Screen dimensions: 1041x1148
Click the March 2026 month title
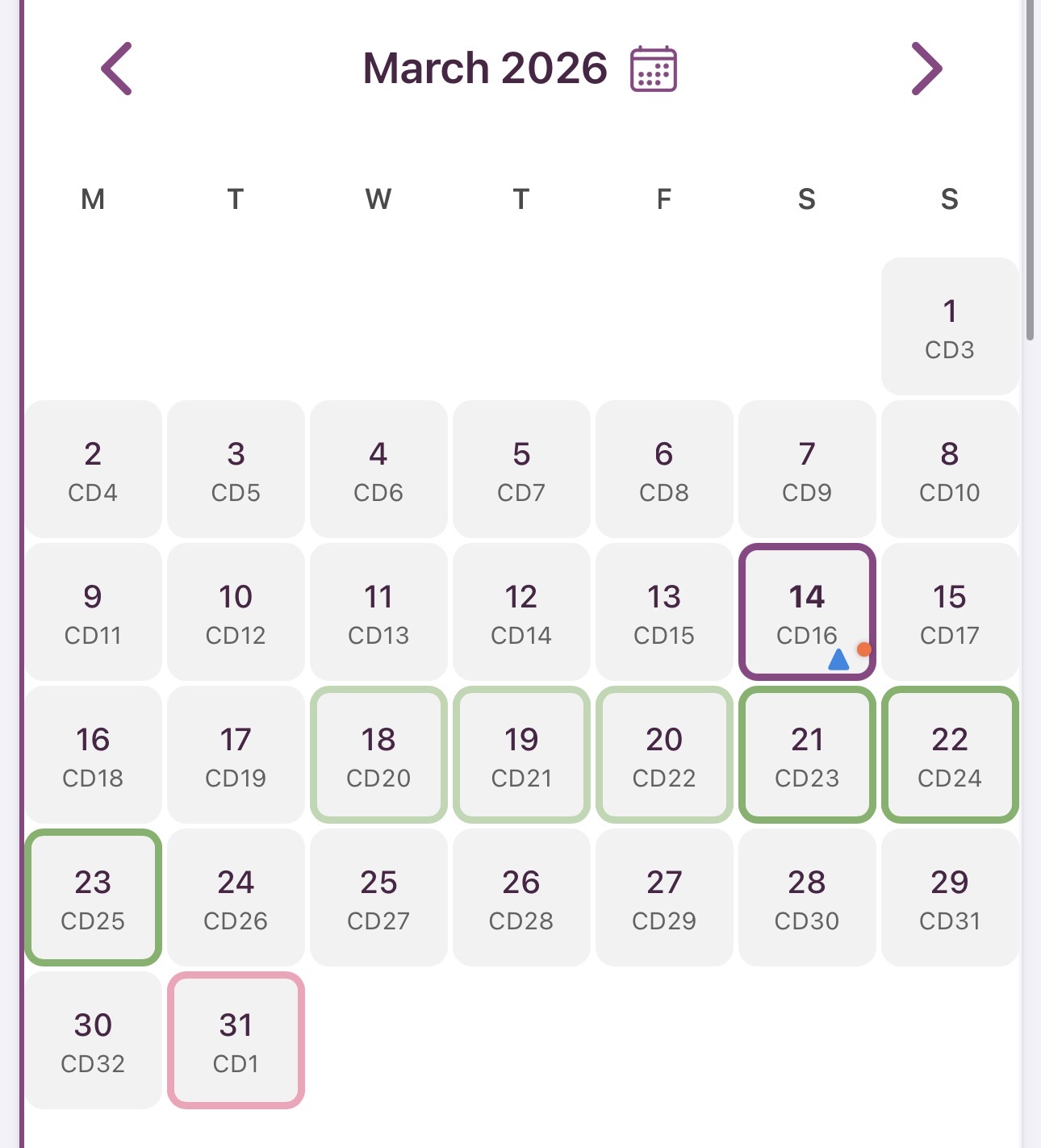[x=484, y=69]
